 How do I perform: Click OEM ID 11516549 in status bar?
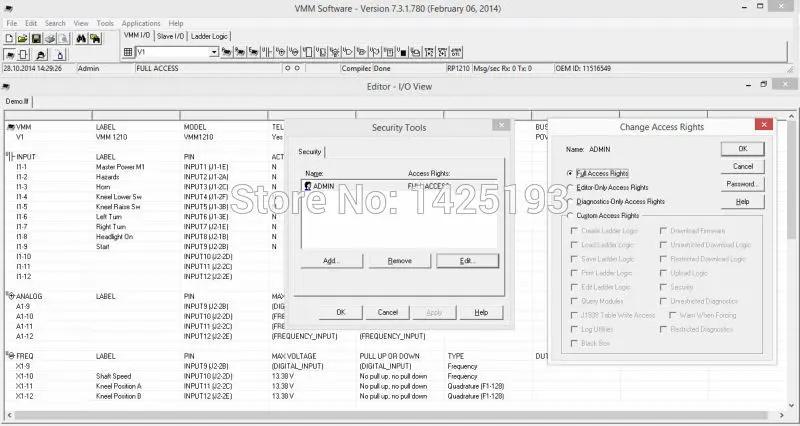(x=583, y=68)
